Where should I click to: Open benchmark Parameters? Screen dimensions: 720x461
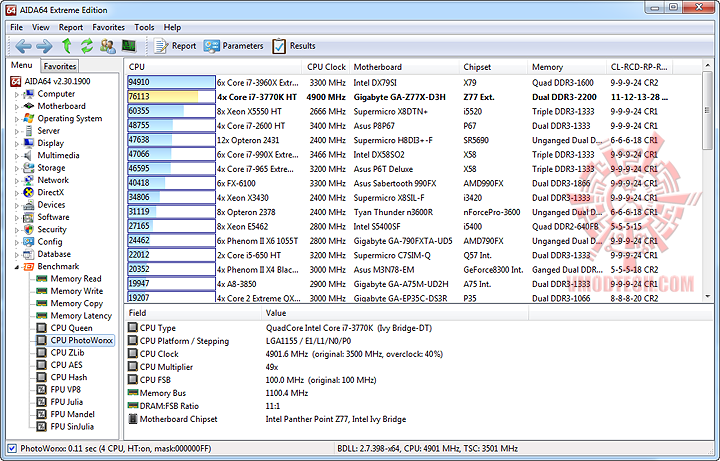[234, 46]
